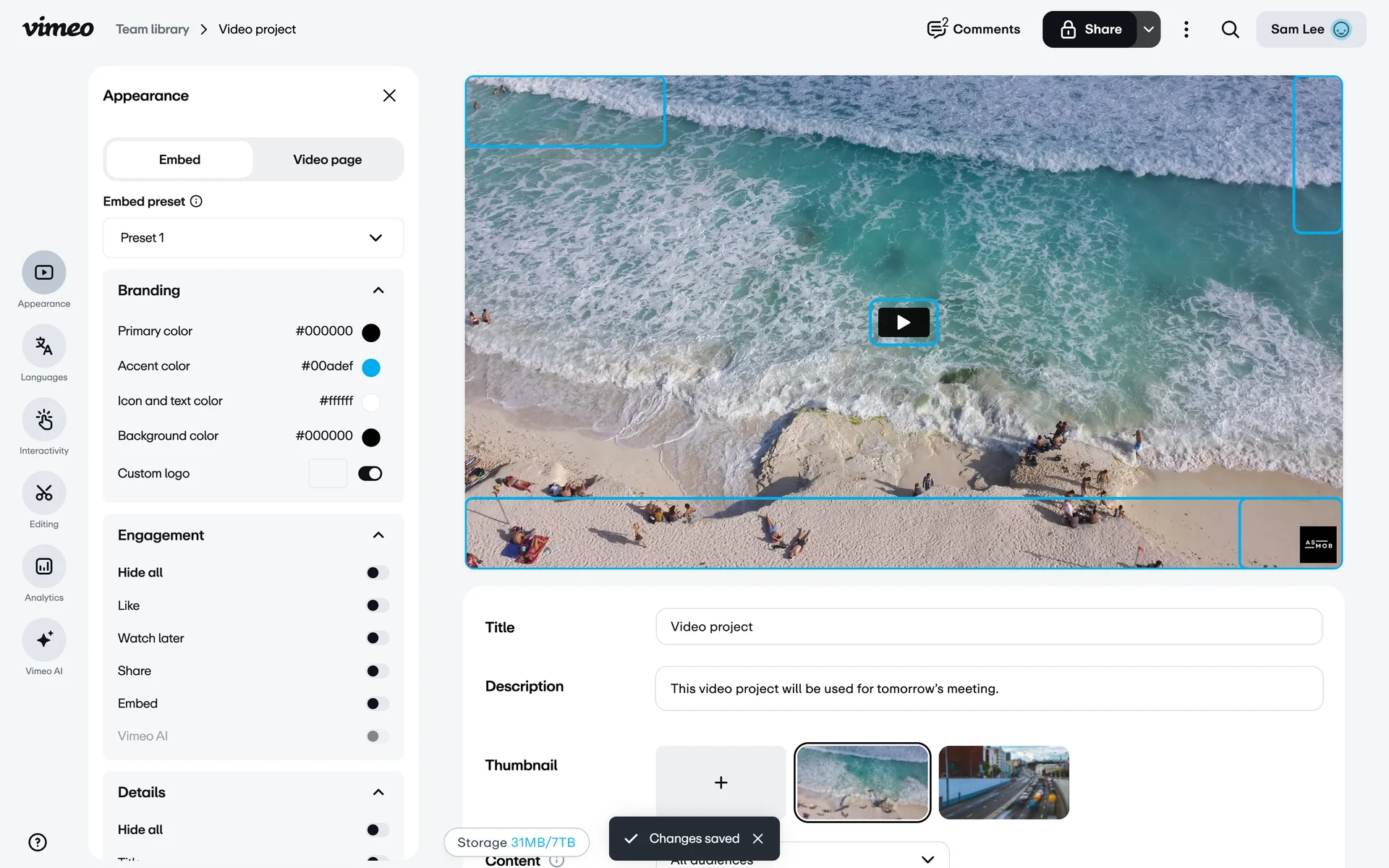1389x868 pixels.
Task: Open the Vimeo AI sparkle icon
Action: pos(44,640)
